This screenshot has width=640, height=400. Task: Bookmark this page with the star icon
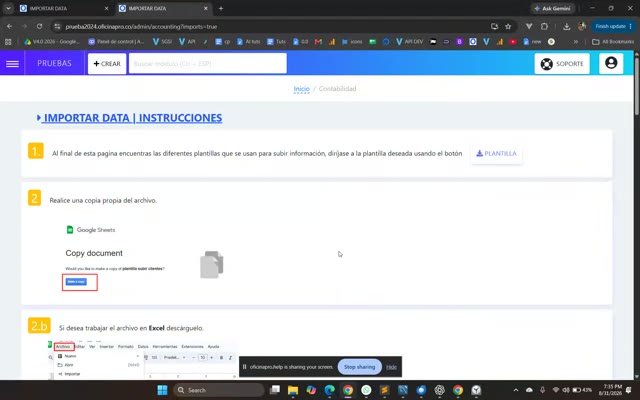click(x=508, y=26)
